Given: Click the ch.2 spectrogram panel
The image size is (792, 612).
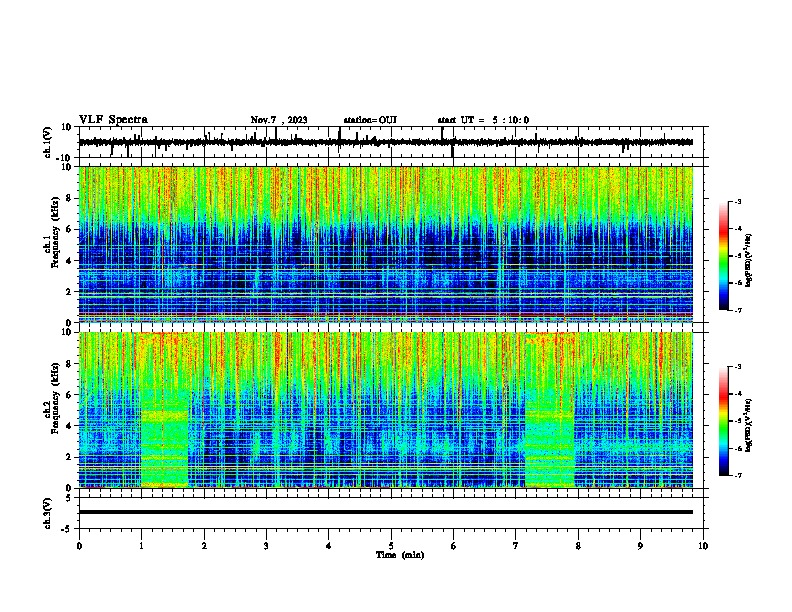Looking at the screenshot, I should (x=386, y=410).
